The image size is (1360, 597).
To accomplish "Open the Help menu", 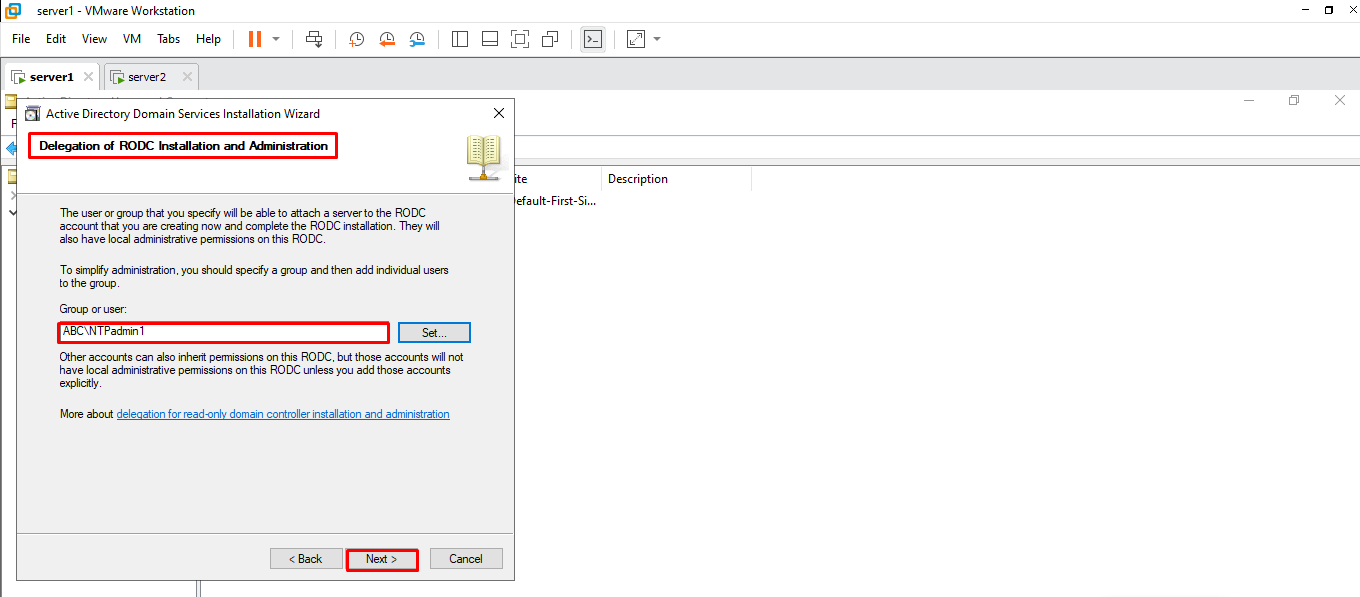I will 208,39.
